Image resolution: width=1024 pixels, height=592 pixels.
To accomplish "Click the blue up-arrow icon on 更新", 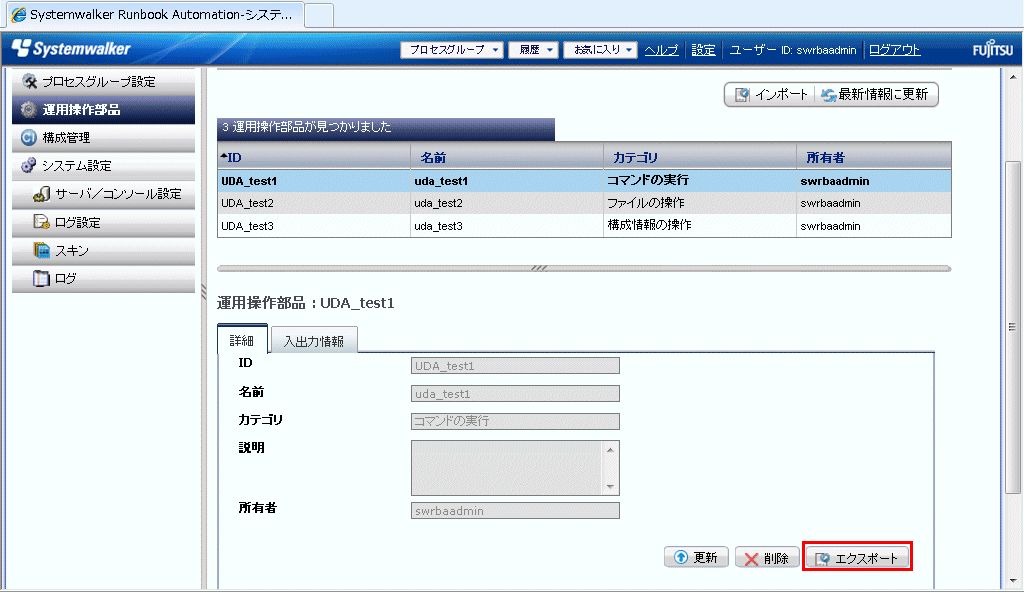I will point(680,557).
